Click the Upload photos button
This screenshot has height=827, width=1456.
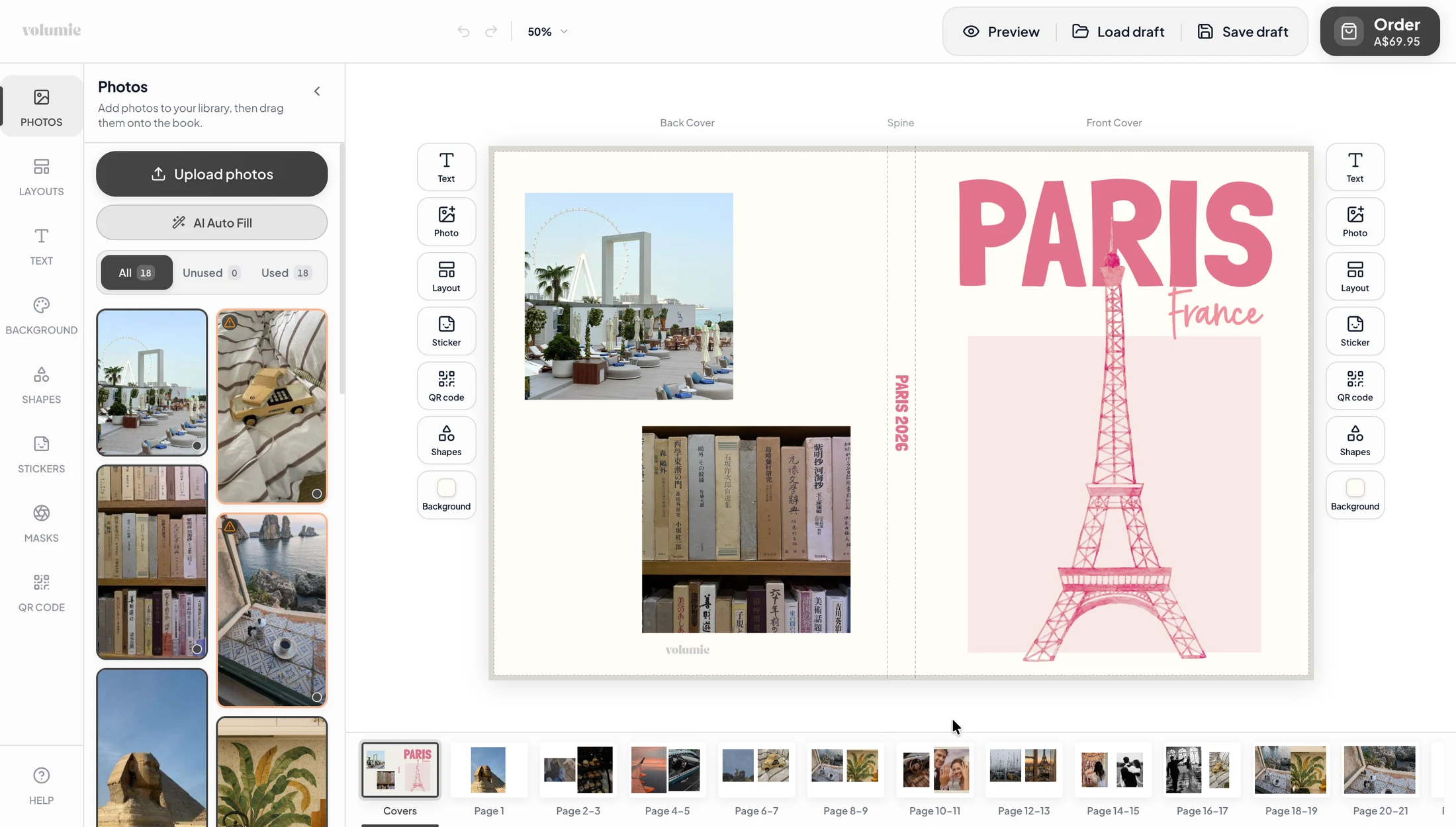point(212,174)
